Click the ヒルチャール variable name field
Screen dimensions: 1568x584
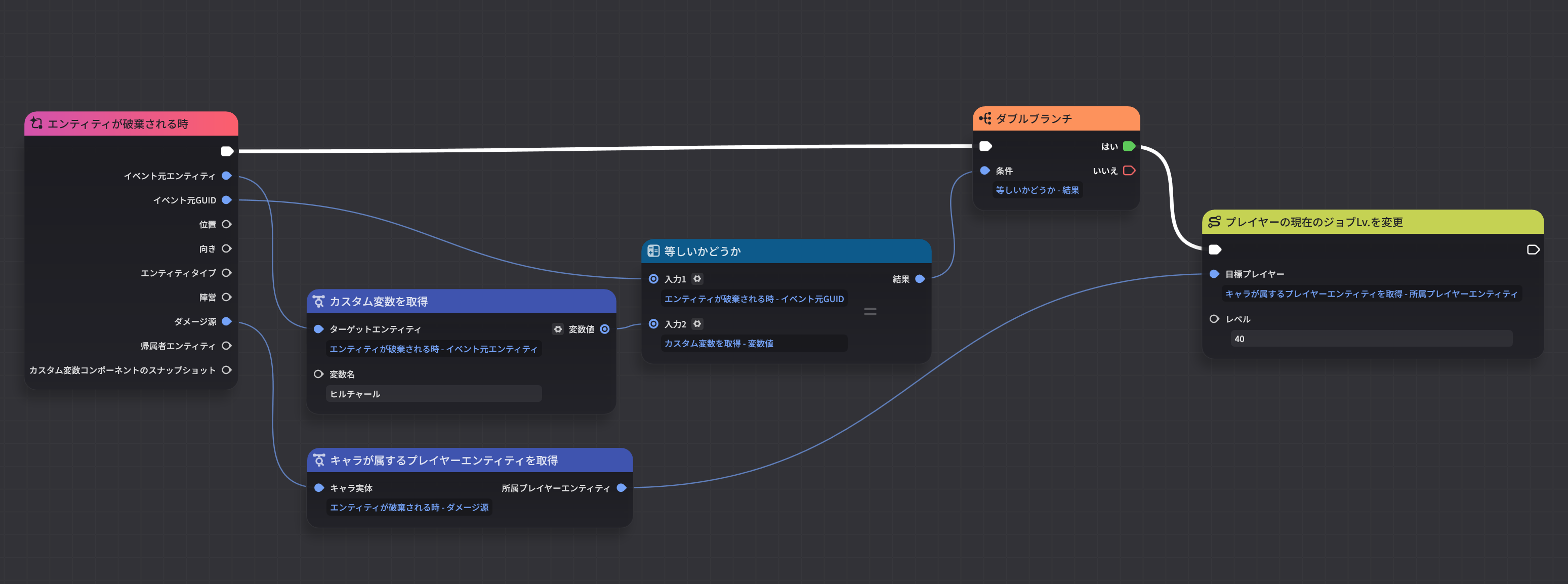pos(433,394)
